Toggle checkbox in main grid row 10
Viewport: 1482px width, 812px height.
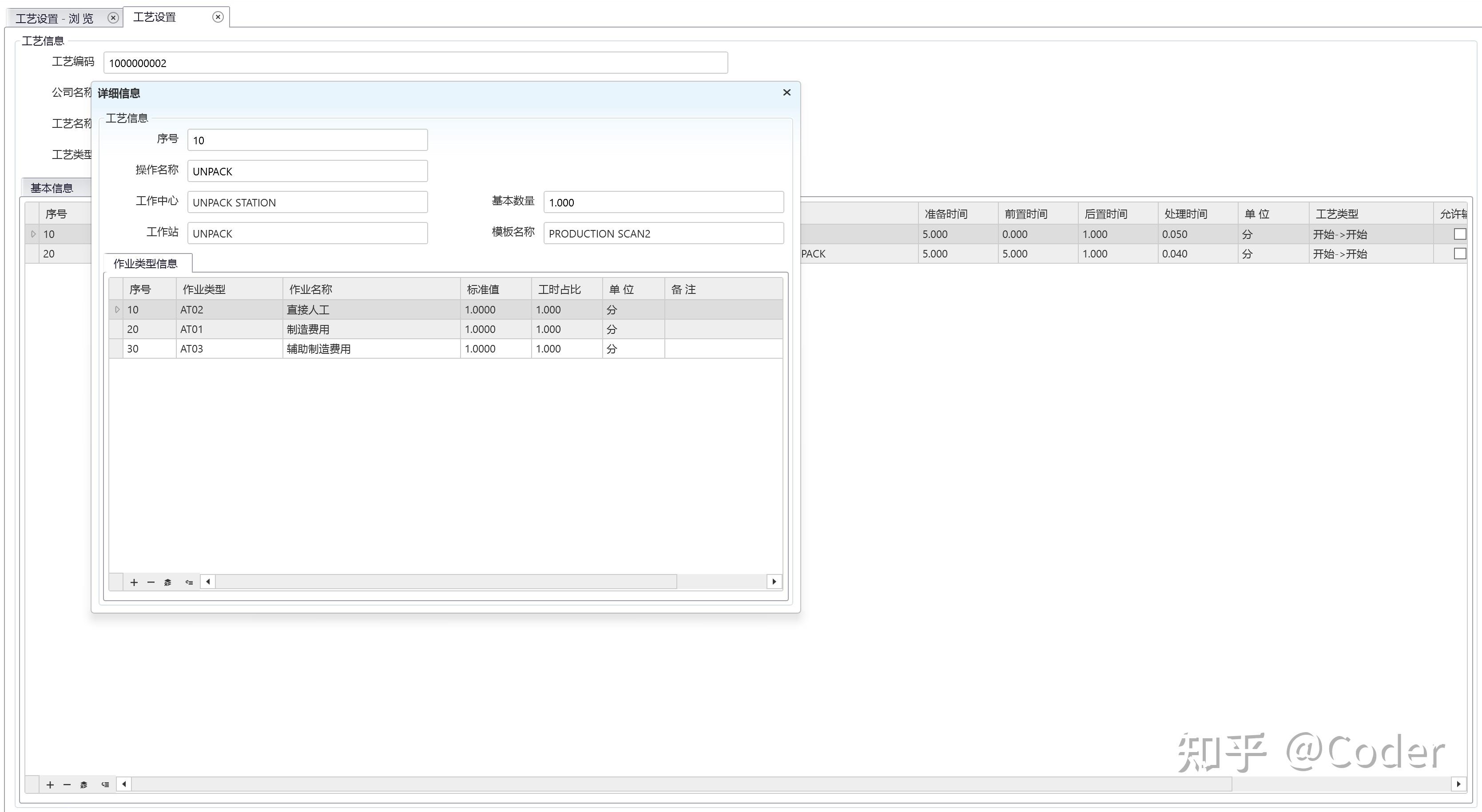pos(1459,234)
